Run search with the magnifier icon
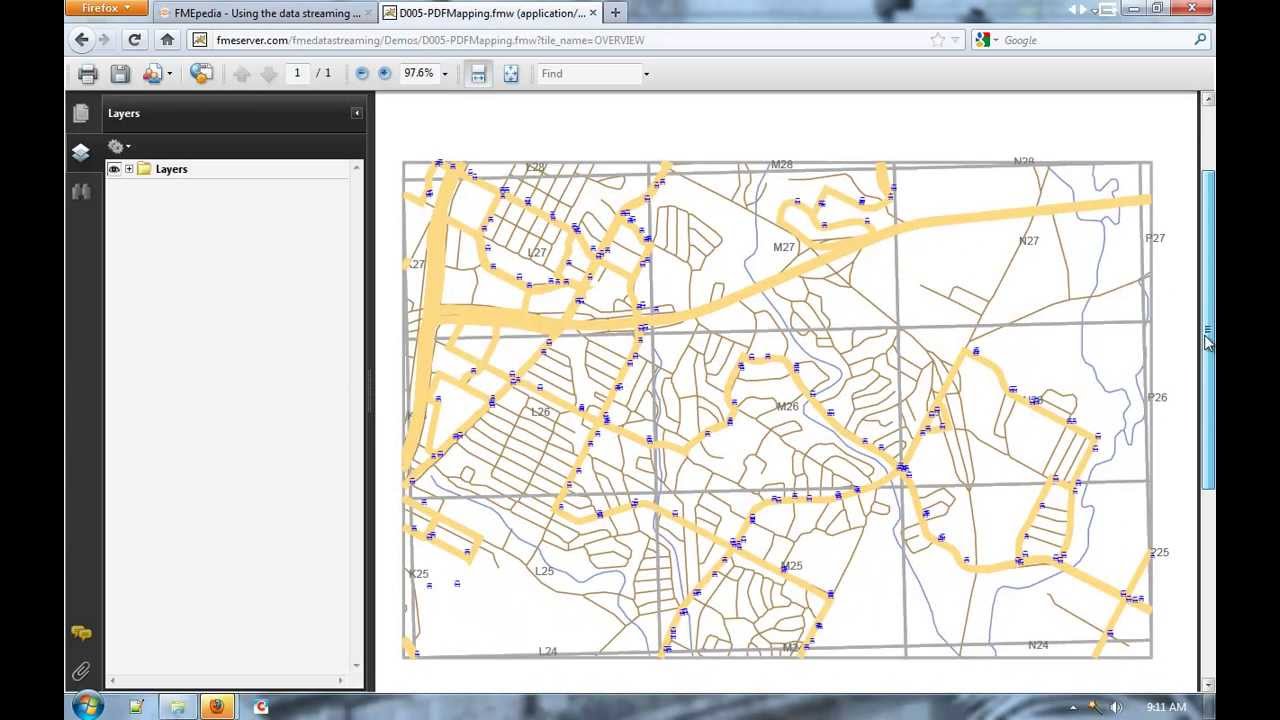The height and width of the screenshot is (720, 1280). [x=1200, y=40]
